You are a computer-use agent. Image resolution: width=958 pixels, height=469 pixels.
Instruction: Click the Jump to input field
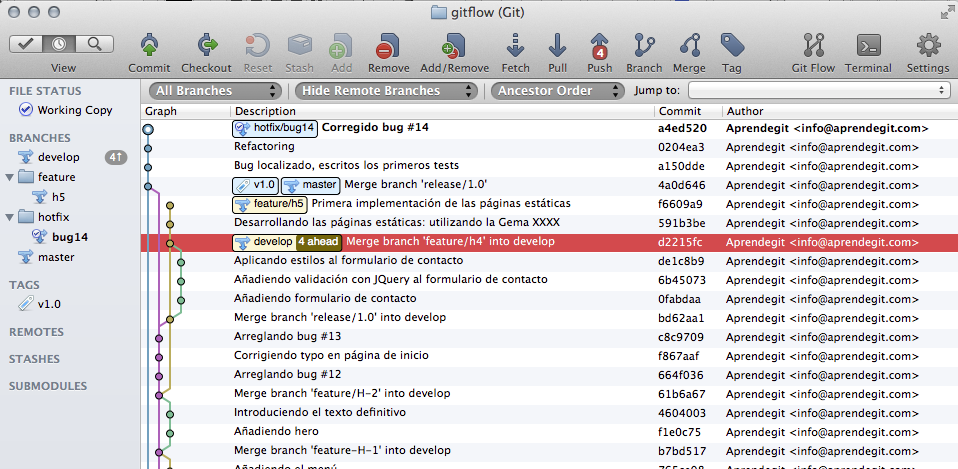(x=819, y=90)
